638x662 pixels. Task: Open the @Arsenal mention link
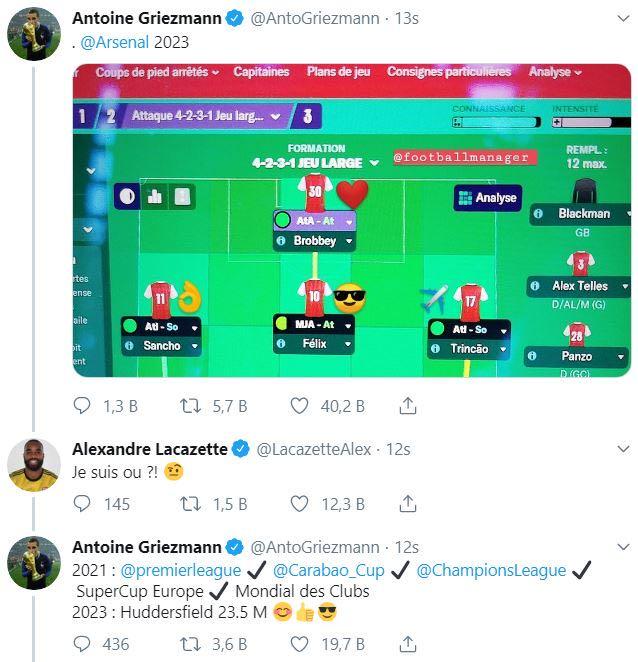(114, 42)
